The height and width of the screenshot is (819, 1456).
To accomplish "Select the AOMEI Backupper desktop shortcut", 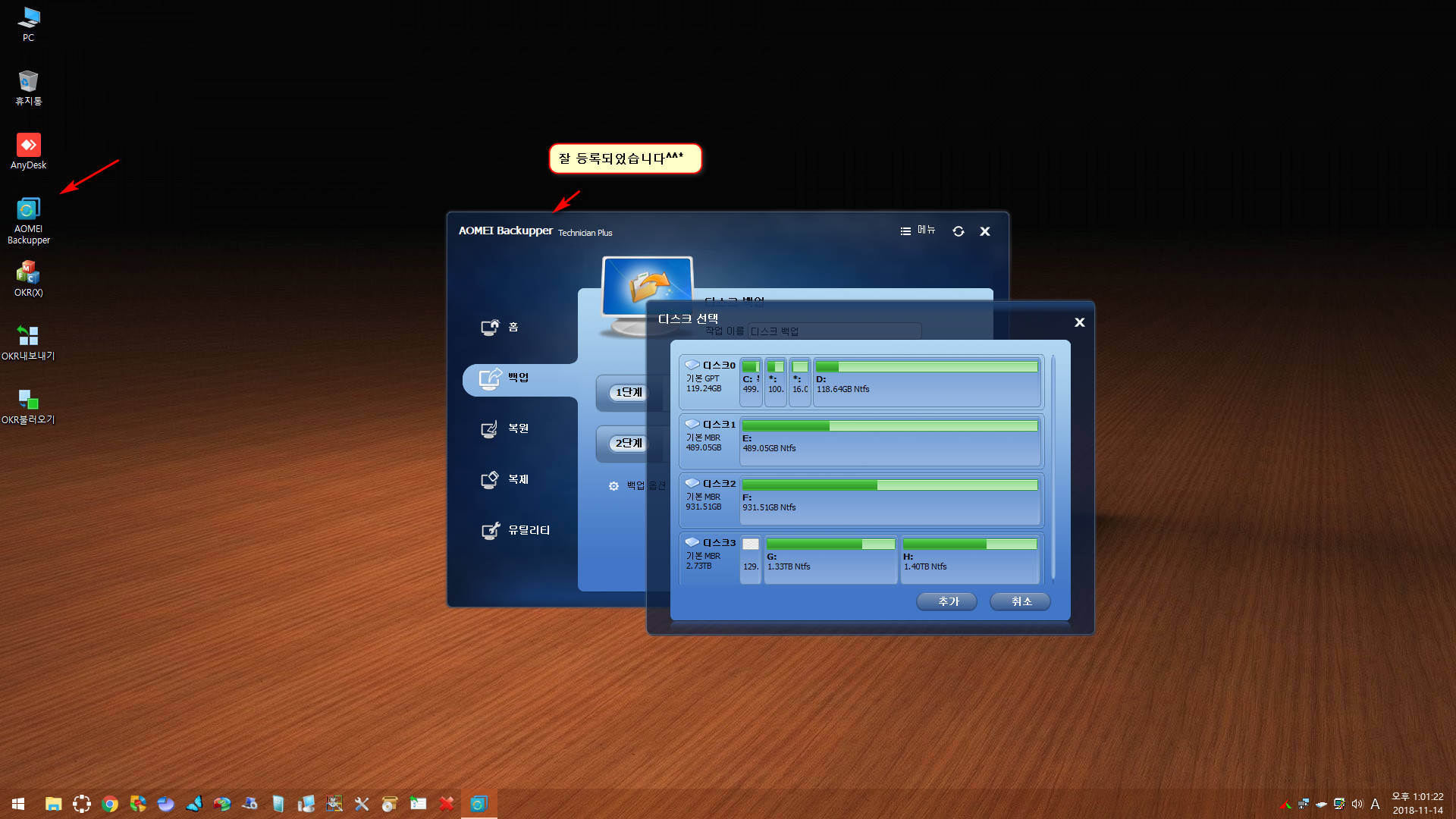I will click(x=28, y=221).
